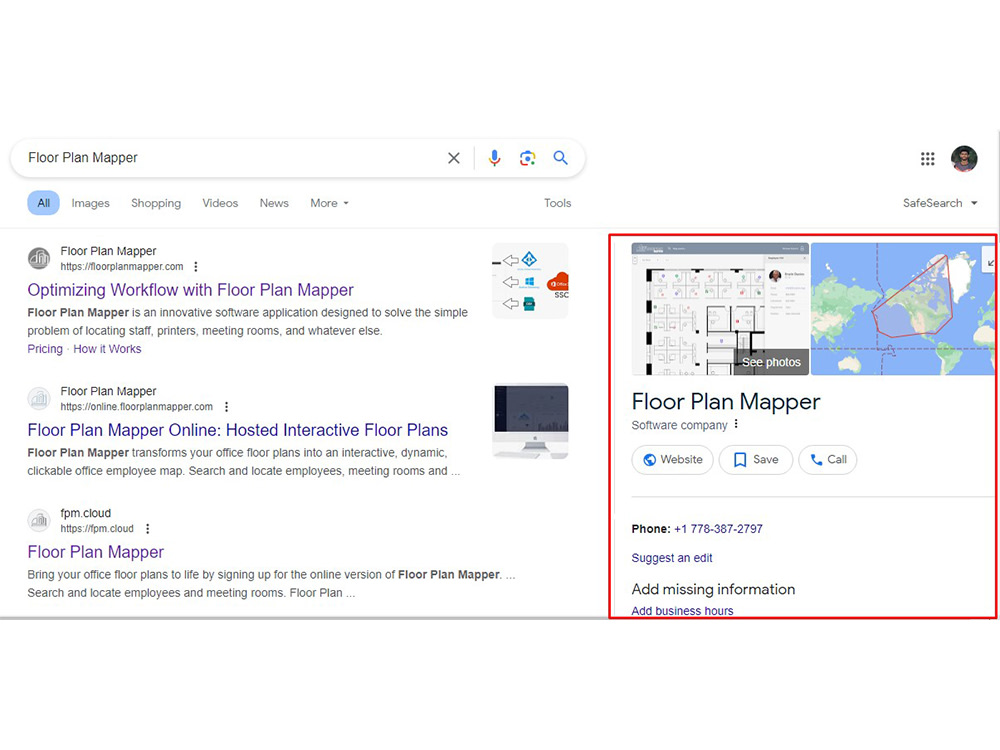This screenshot has height=750, width=1000.
Task: Click the phone number +1 778-387-2797
Action: pyautogui.click(x=718, y=529)
